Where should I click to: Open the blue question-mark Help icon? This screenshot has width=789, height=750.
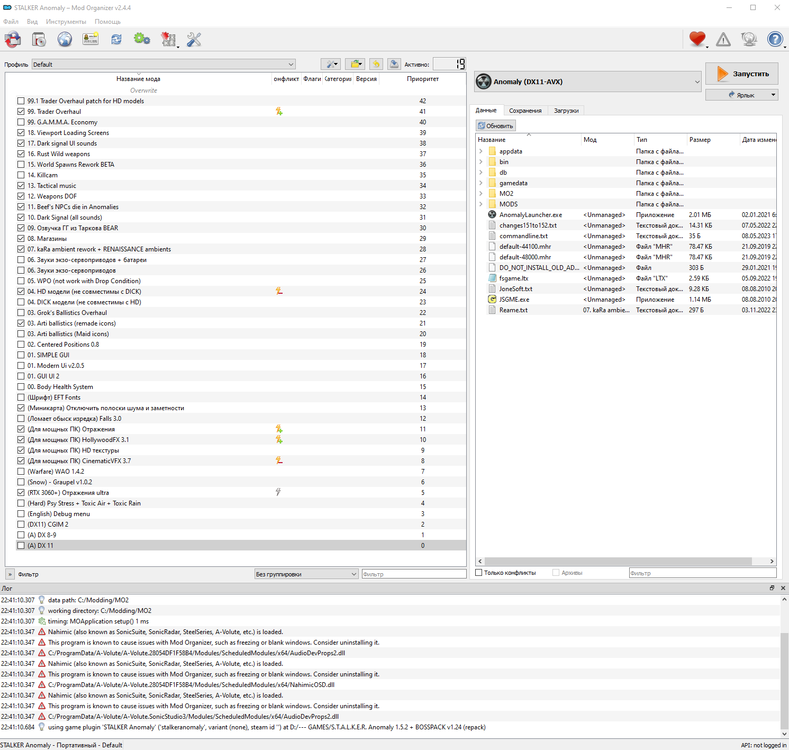(x=775, y=39)
